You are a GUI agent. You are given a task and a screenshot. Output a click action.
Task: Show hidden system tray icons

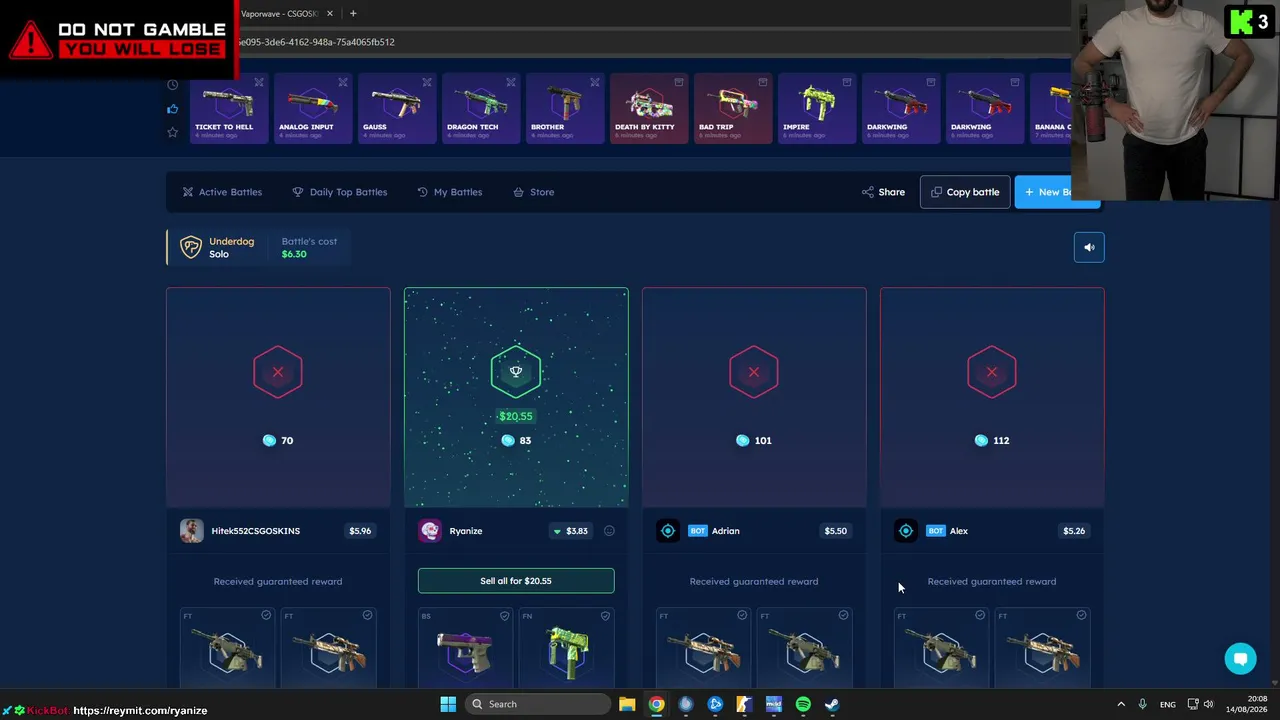pos(1121,704)
